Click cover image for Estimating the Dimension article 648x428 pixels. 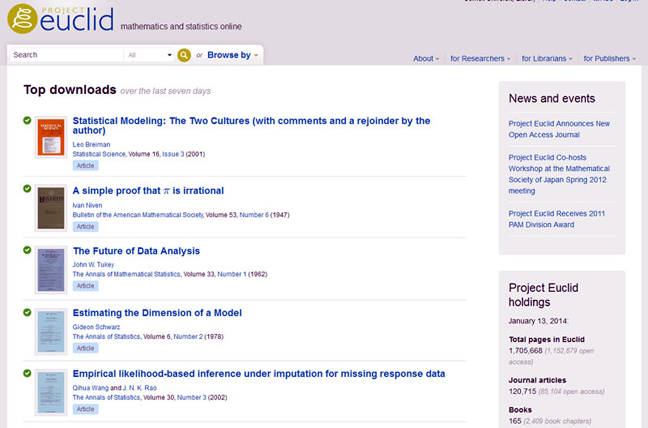50,331
